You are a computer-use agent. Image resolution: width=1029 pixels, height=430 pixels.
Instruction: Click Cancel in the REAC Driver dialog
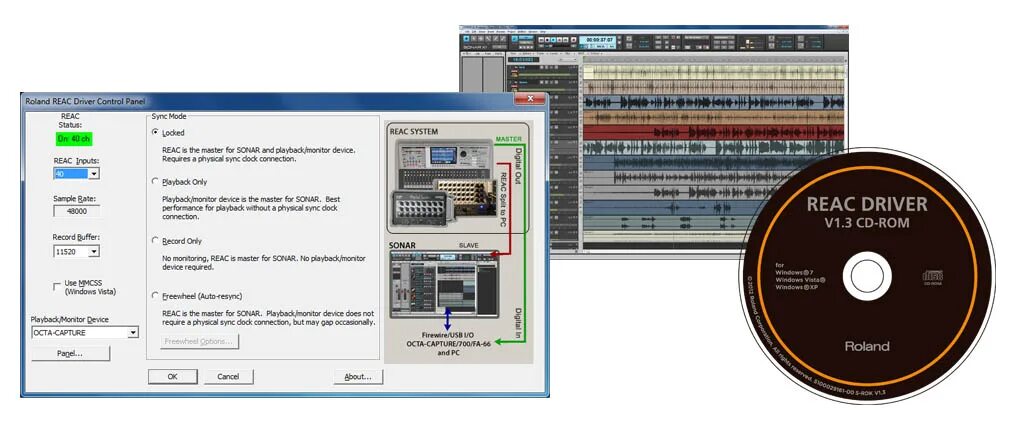click(228, 377)
